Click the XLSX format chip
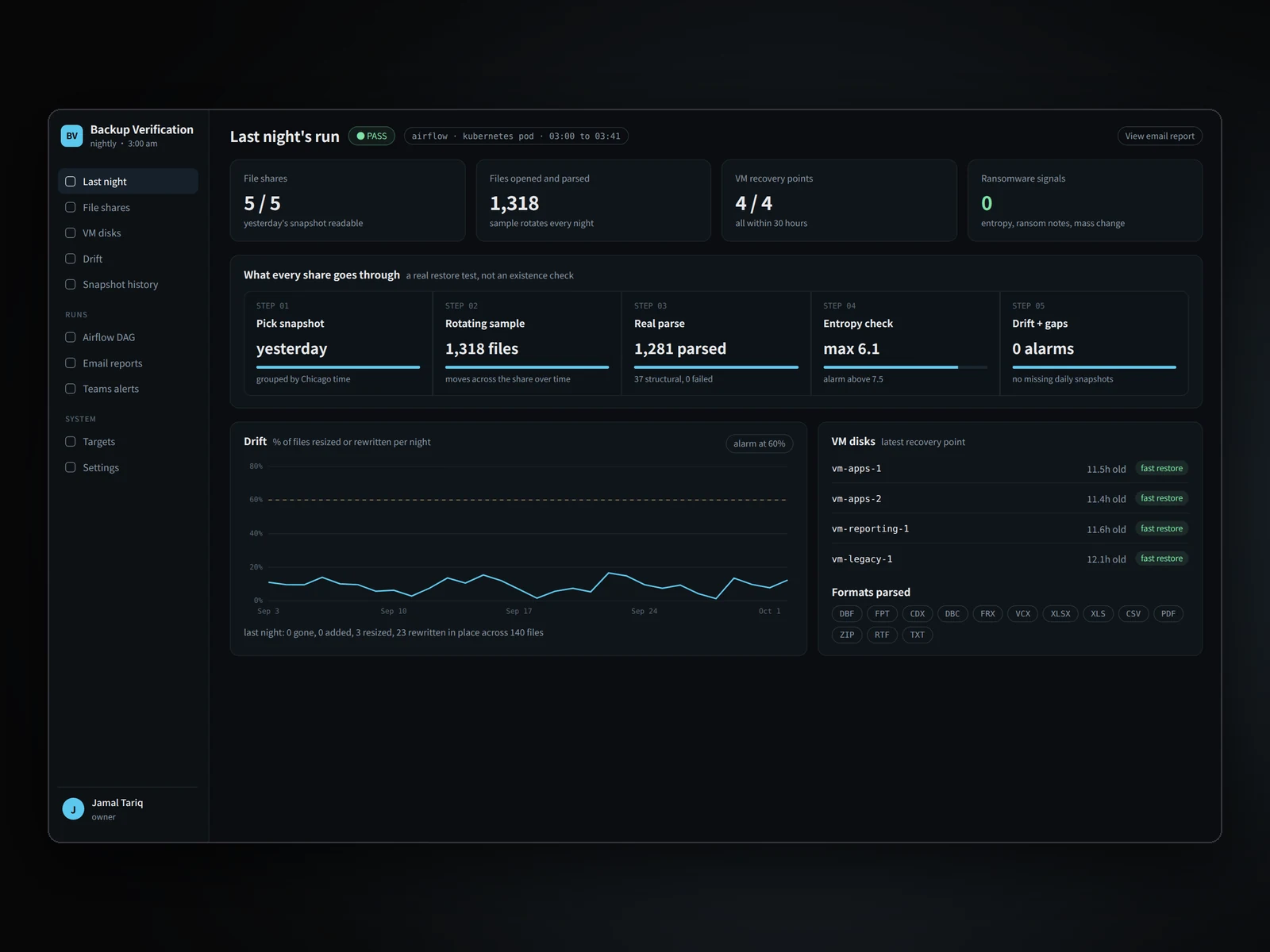 tap(1060, 614)
